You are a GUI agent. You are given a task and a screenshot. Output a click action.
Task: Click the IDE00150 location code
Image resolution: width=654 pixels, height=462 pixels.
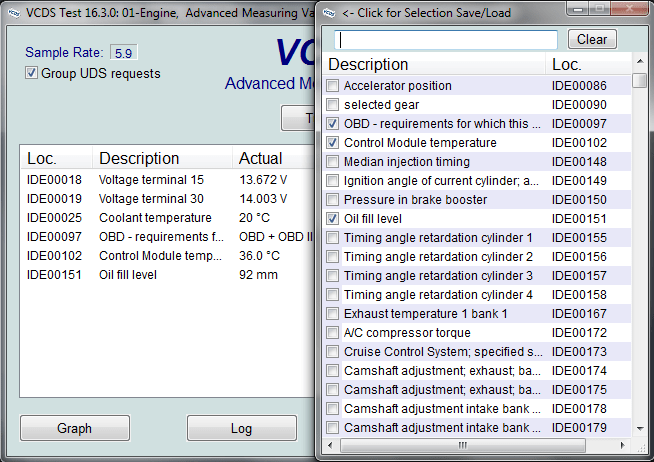[x=579, y=199]
